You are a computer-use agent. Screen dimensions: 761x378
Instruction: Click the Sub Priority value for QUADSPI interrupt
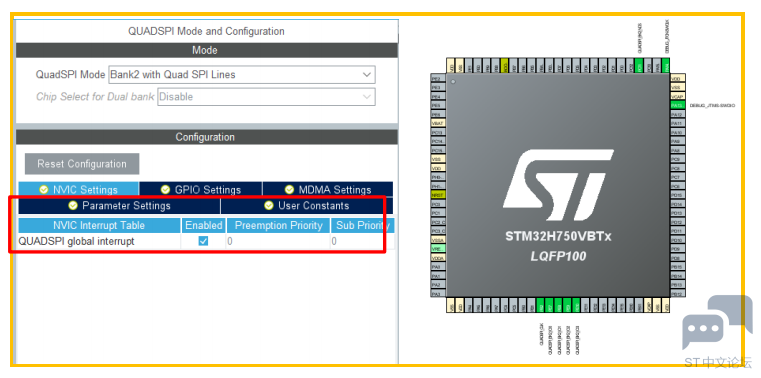(362, 241)
